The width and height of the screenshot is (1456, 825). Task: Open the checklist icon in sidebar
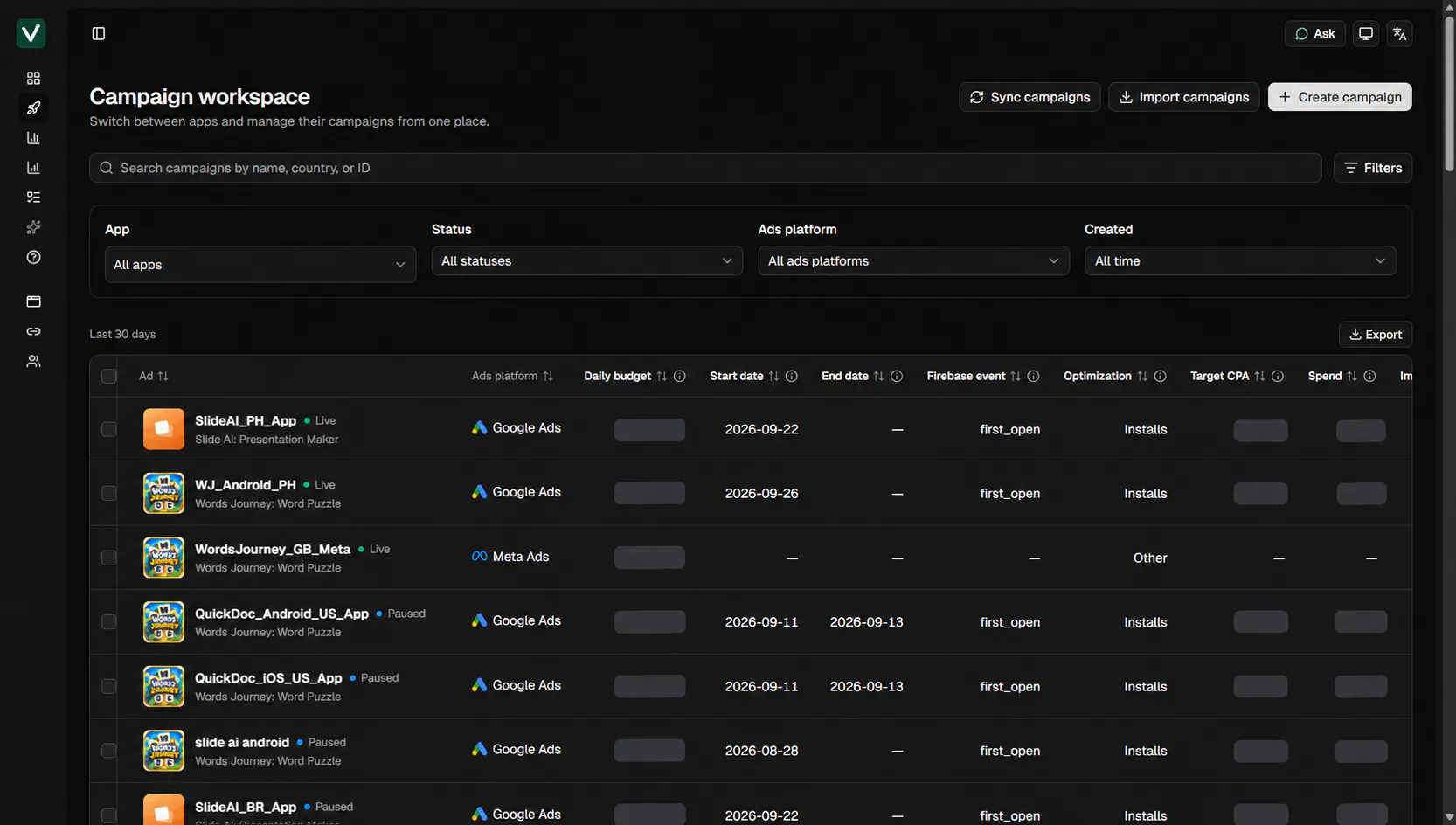[33, 198]
